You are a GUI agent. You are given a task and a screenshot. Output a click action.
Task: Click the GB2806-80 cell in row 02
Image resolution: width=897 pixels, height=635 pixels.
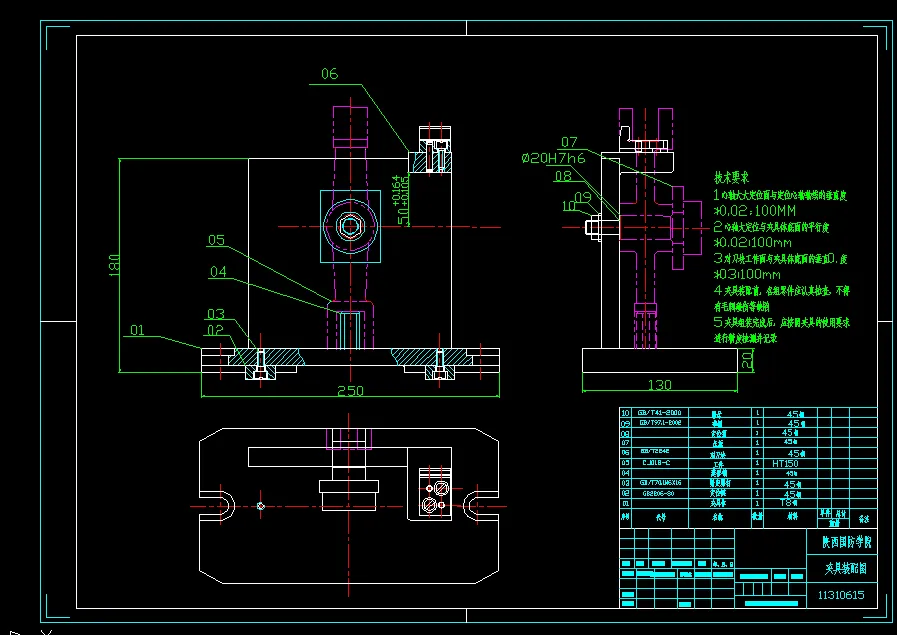658,493
